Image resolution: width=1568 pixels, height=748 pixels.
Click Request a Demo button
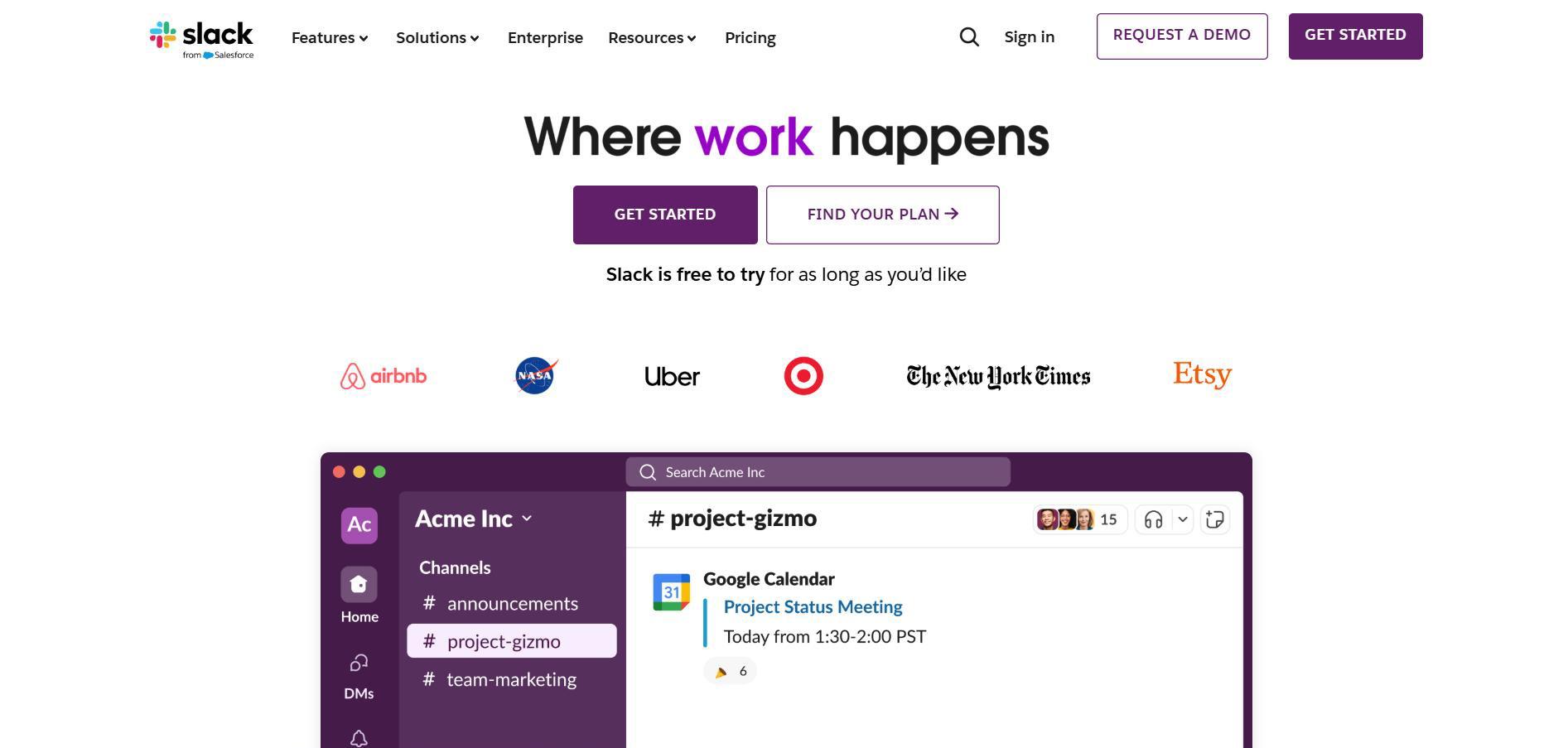tap(1181, 36)
